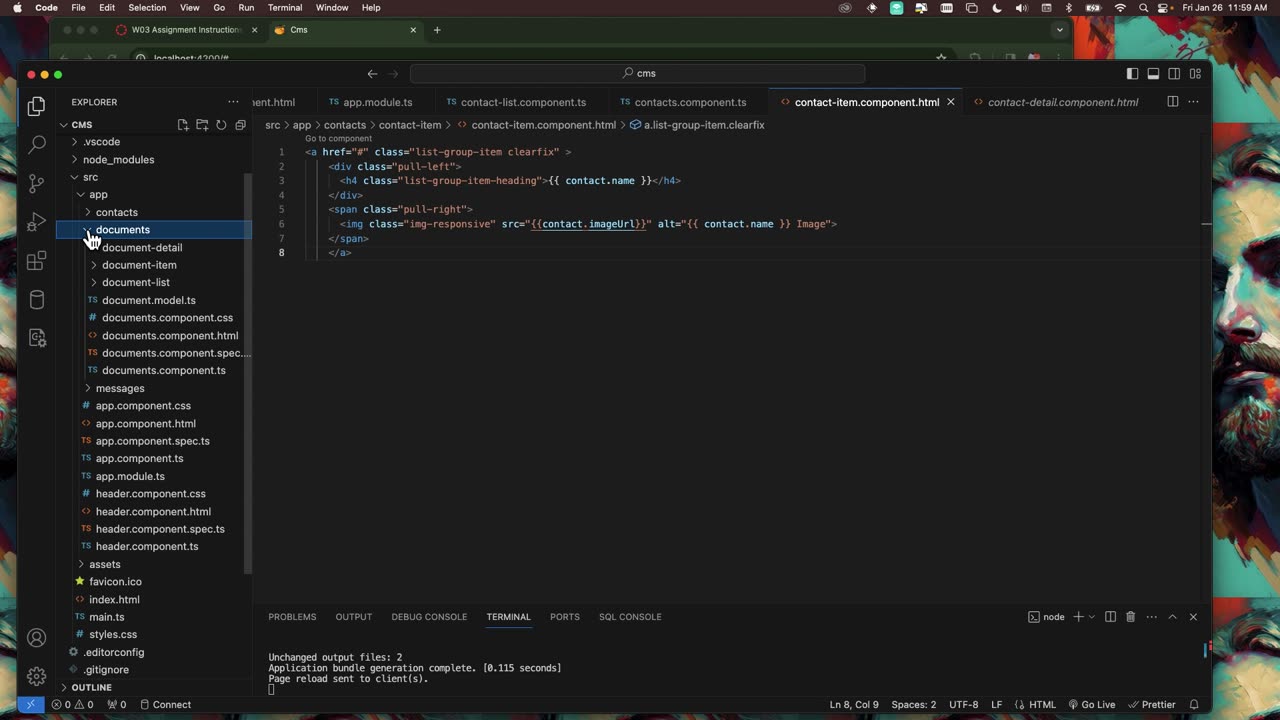Viewport: 1280px width, 720px height.
Task: Switch to contact-detail.component.html tab
Action: [1063, 102]
